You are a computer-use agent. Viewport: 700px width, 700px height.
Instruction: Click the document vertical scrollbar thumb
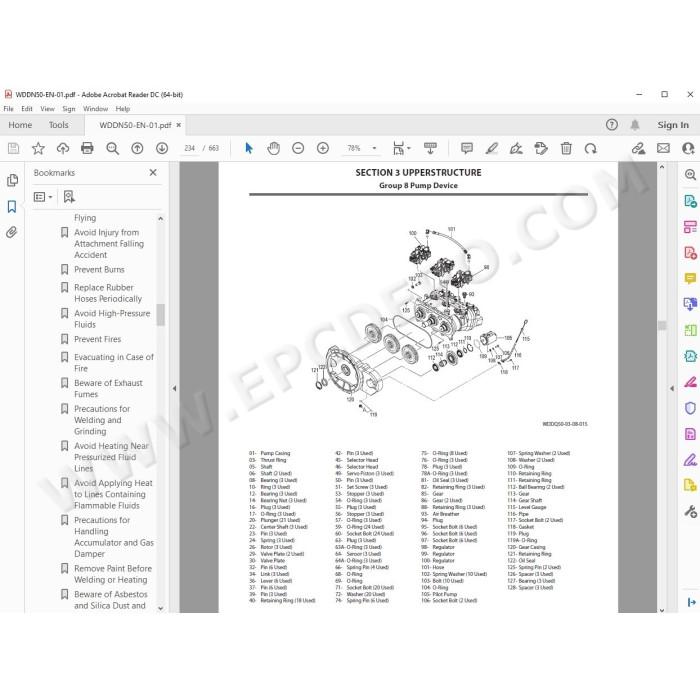(662, 325)
